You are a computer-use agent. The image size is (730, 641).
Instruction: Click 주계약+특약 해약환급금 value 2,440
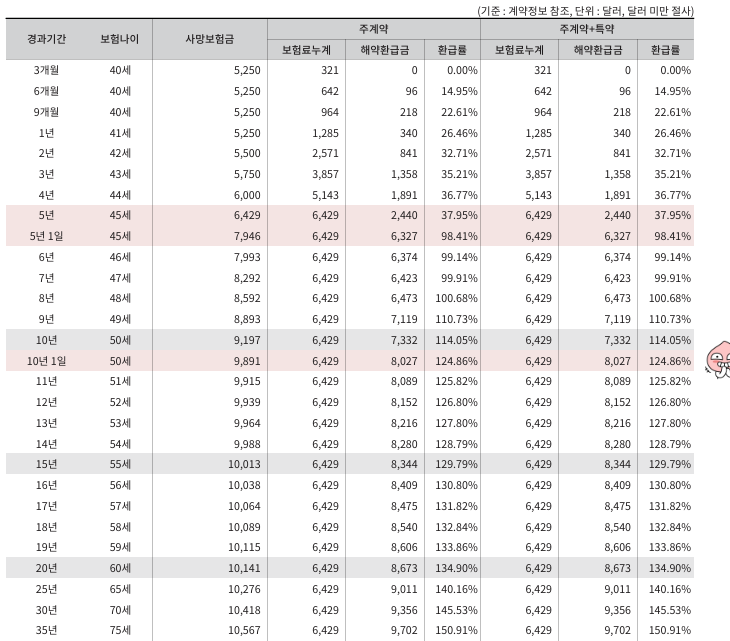point(617,215)
